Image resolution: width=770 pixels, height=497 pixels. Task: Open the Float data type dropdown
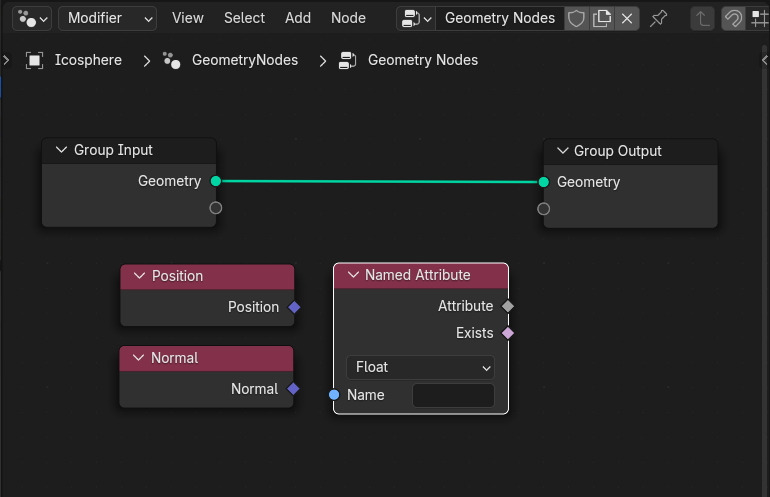420,367
